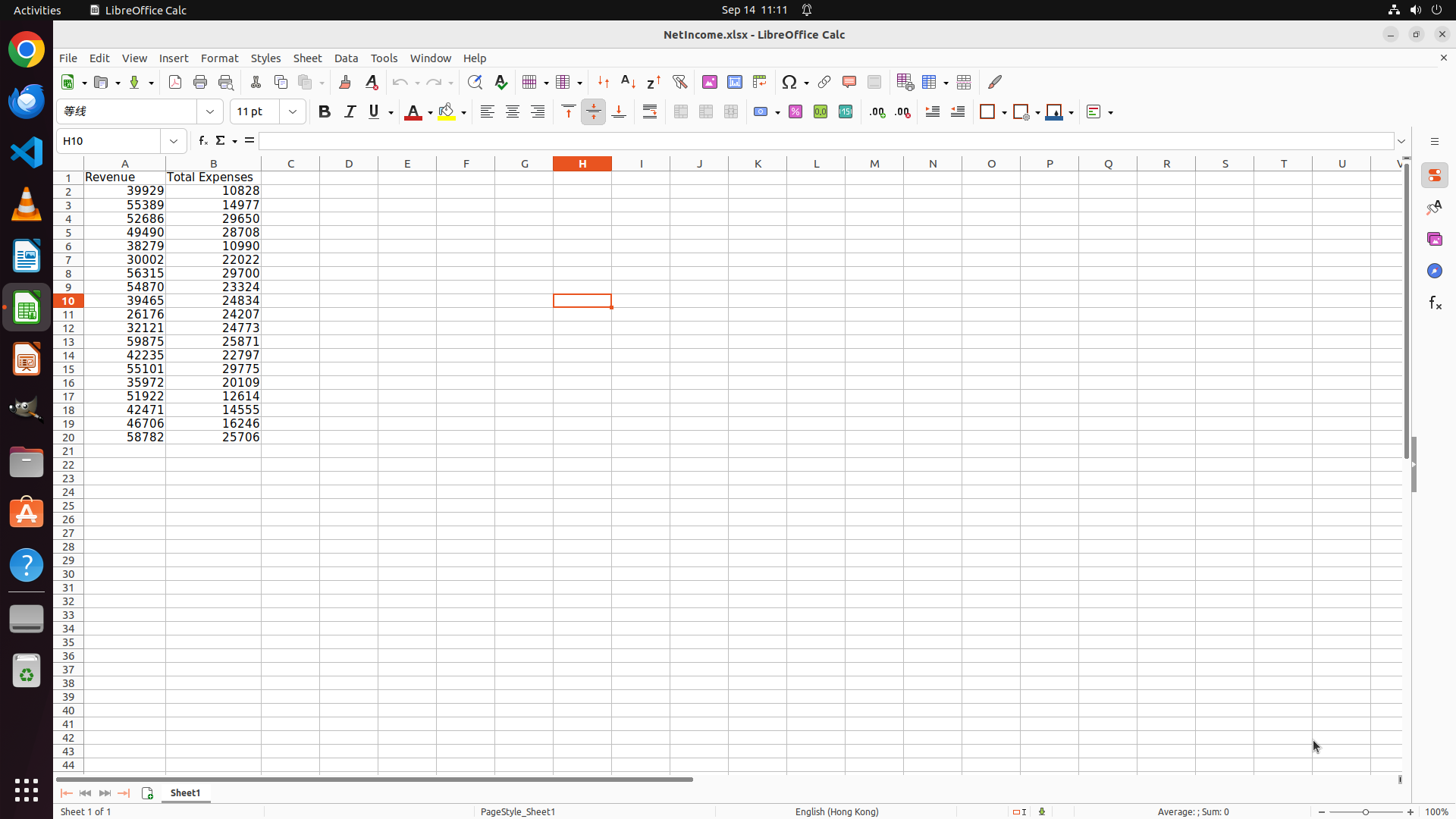Screen dimensions: 1456x819
Task: Toggle Italic text formatting
Action: coord(350,112)
